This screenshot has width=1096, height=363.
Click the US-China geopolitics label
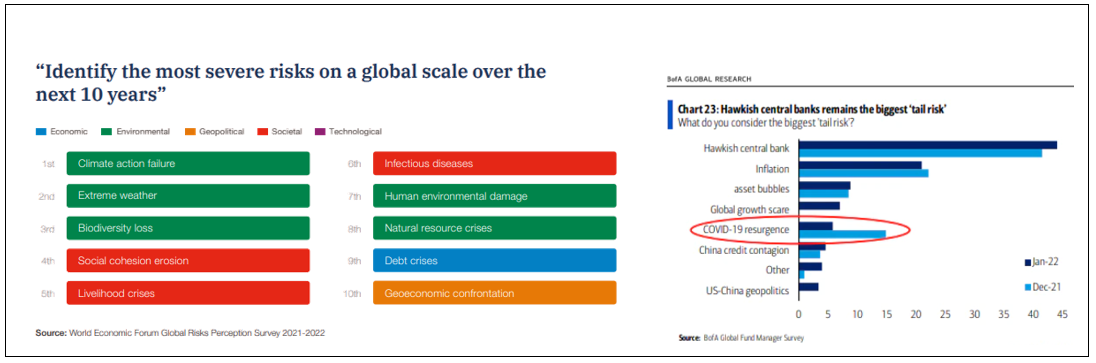(x=749, y=290)
